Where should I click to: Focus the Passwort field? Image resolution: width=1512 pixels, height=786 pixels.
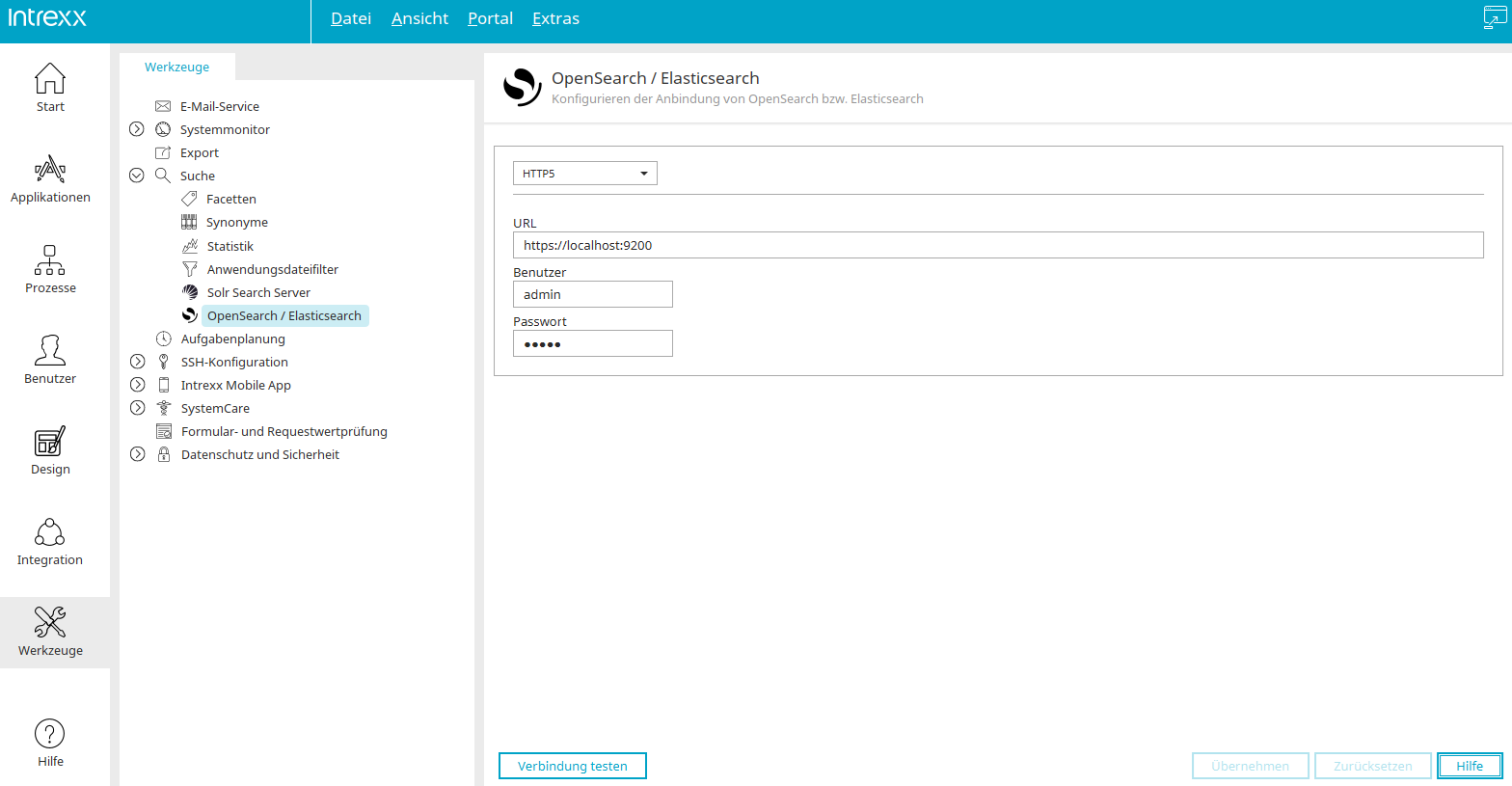pyautogui.click(x=593, y=343)
